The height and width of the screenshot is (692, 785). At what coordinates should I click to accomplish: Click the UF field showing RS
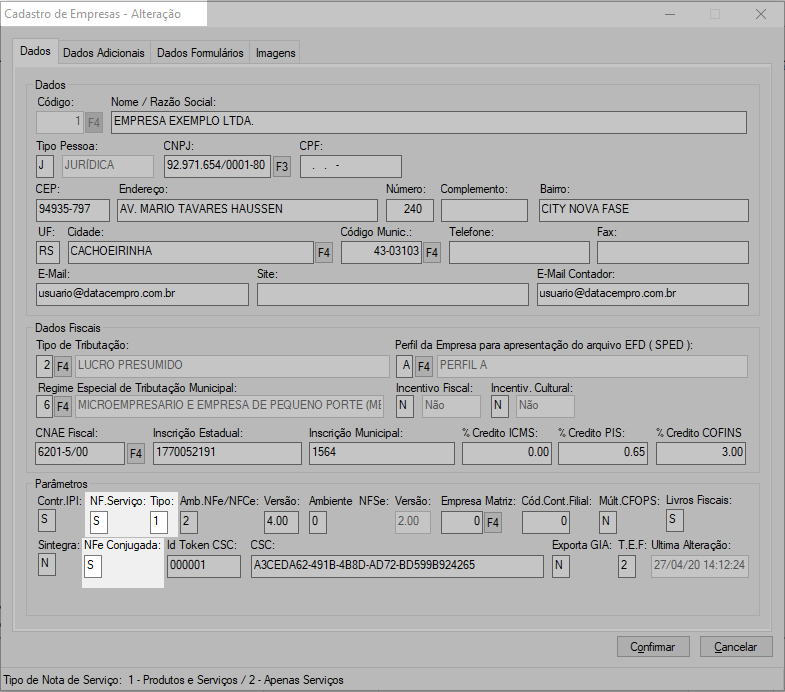pos(48,252)
